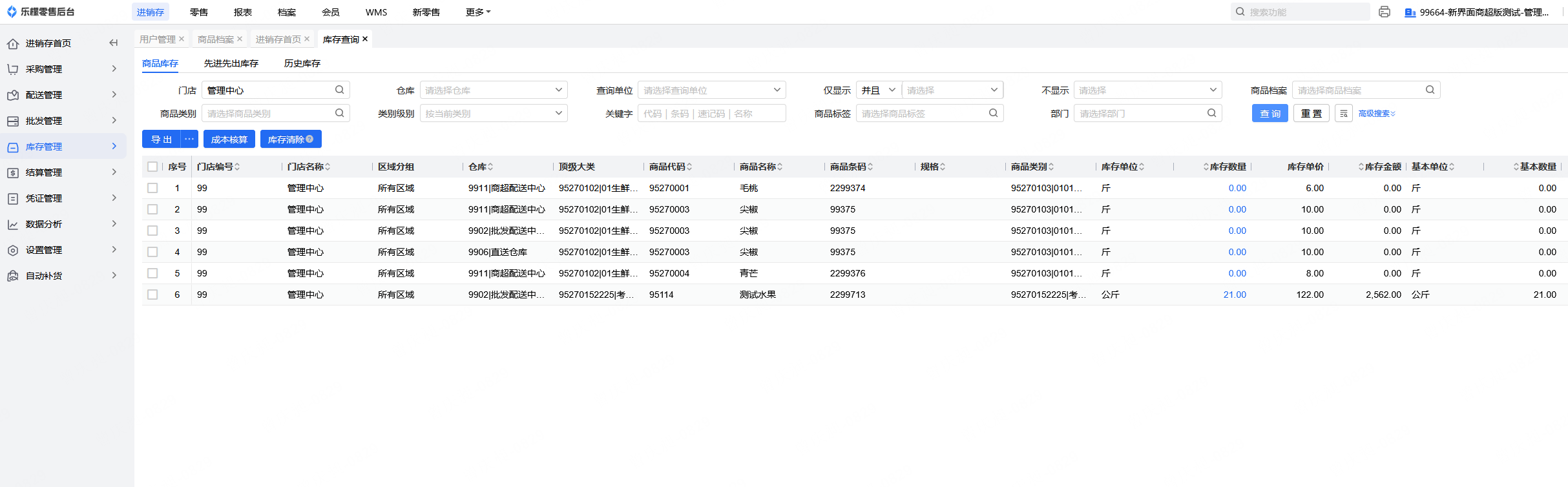Viewport: 1568px width, 487px height.
Task: Check the checkbox for row 1 毛桃
Action: coord(152,188)
